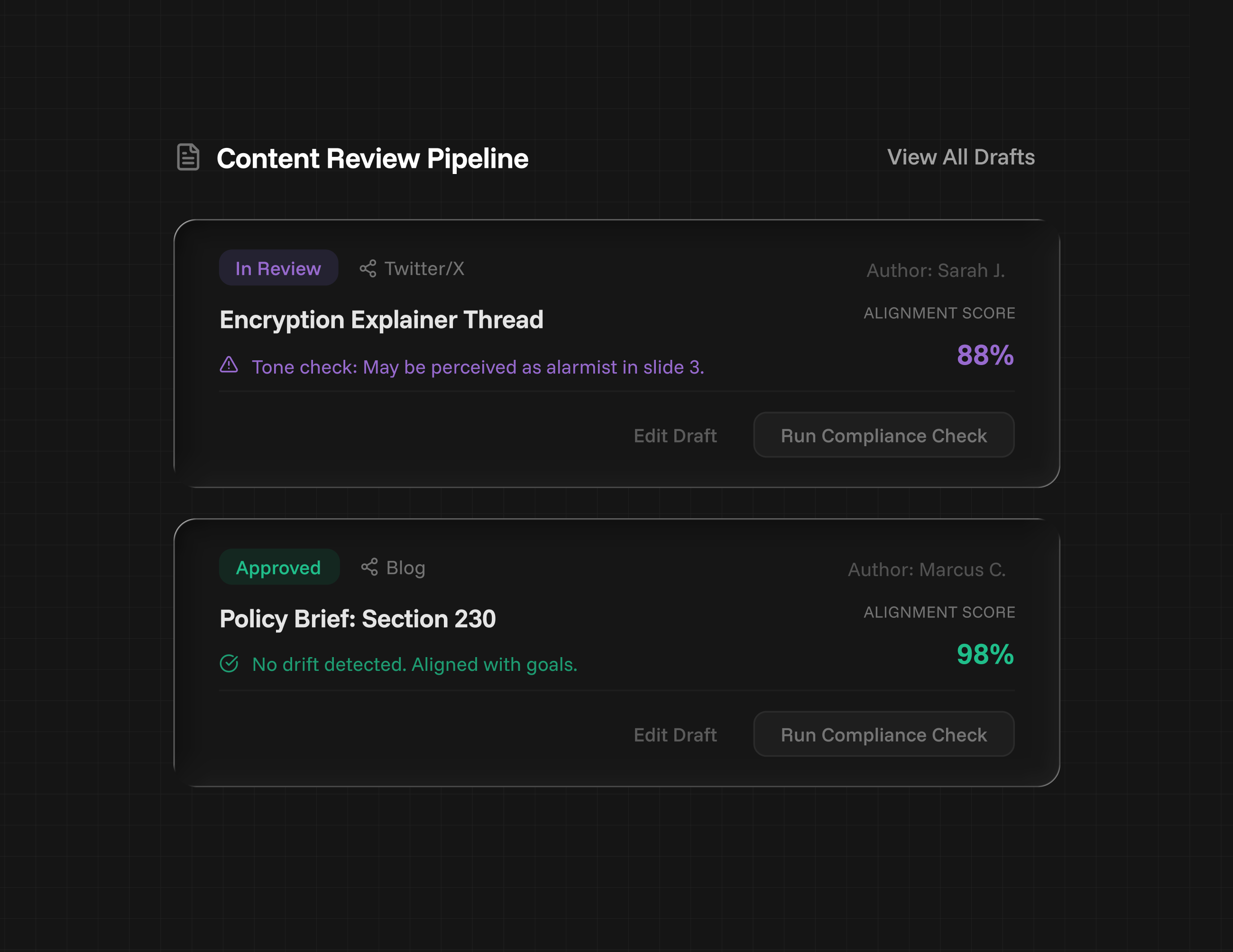Open the View All Drafts link
This screenshot has height=952, width=1233.
(960, 157)
